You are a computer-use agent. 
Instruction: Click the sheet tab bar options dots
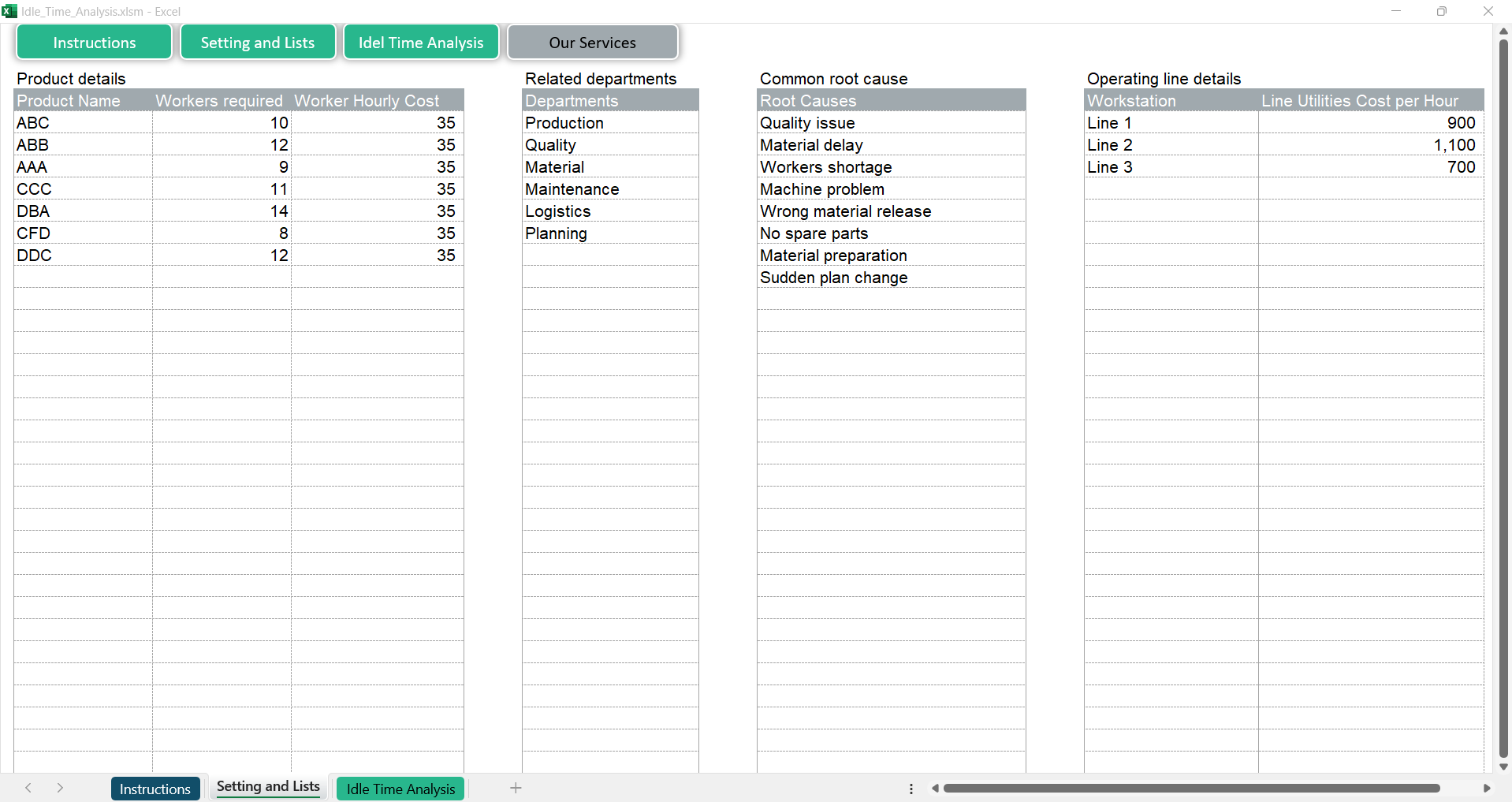pos(911,789)
